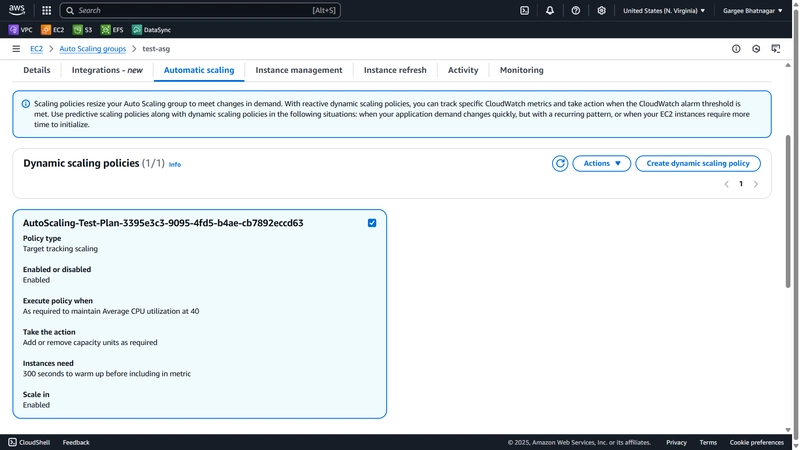Screen dimensions: 800x450
Task: Click the 300 seconds warm up text
Action: [107, 374]
